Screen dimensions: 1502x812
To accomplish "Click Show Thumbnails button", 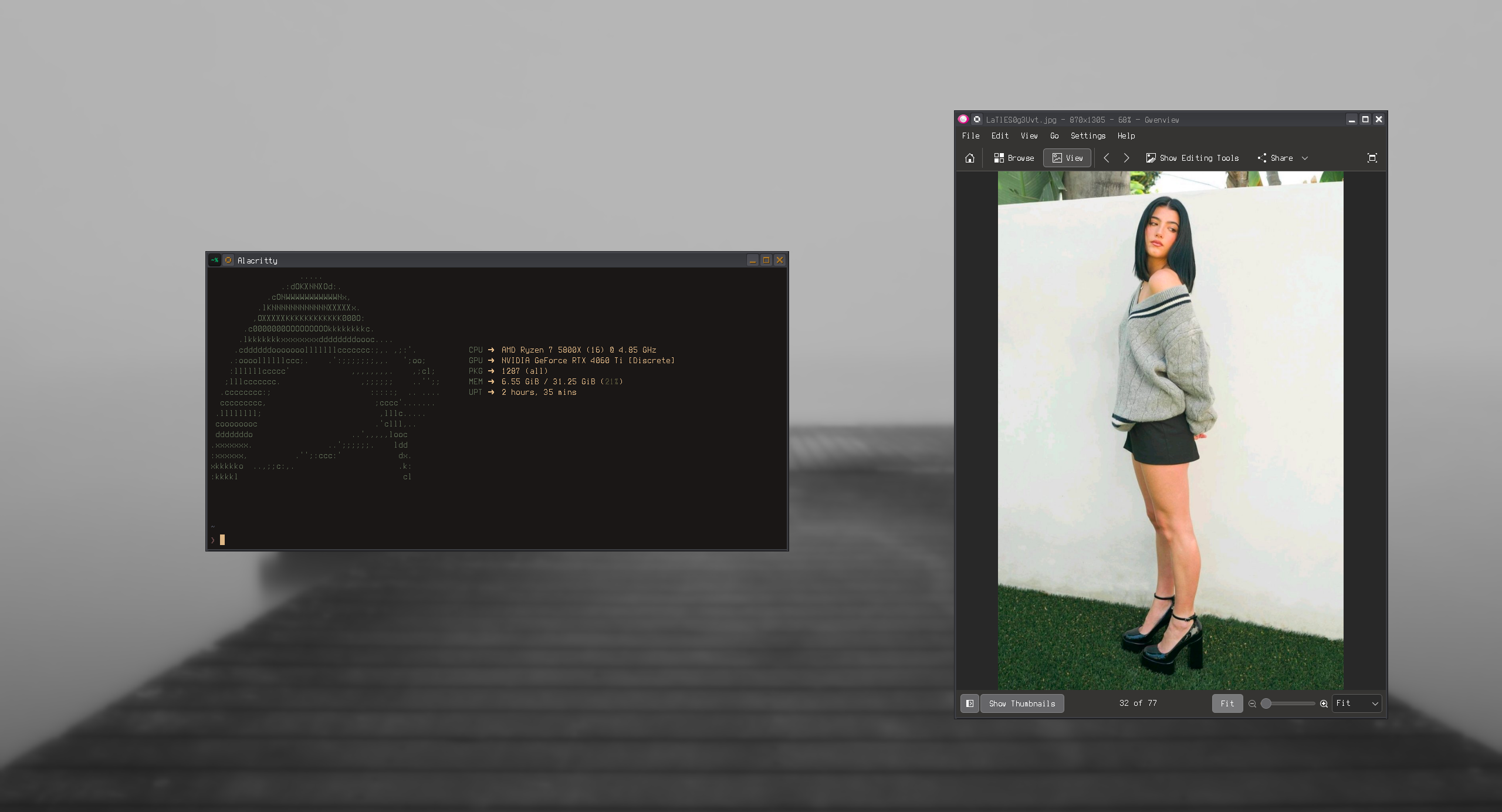I will tap(1021, 703).
